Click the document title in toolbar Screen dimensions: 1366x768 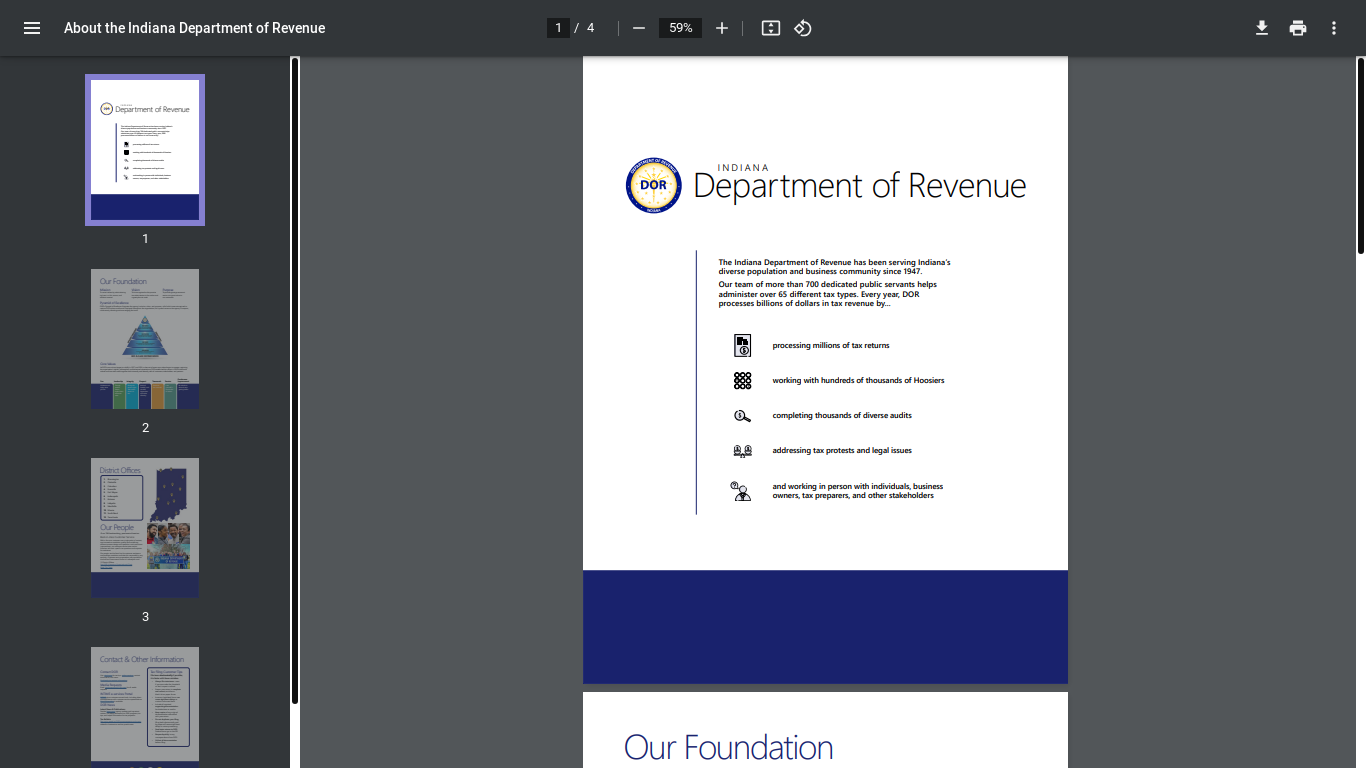click(194, 28)
